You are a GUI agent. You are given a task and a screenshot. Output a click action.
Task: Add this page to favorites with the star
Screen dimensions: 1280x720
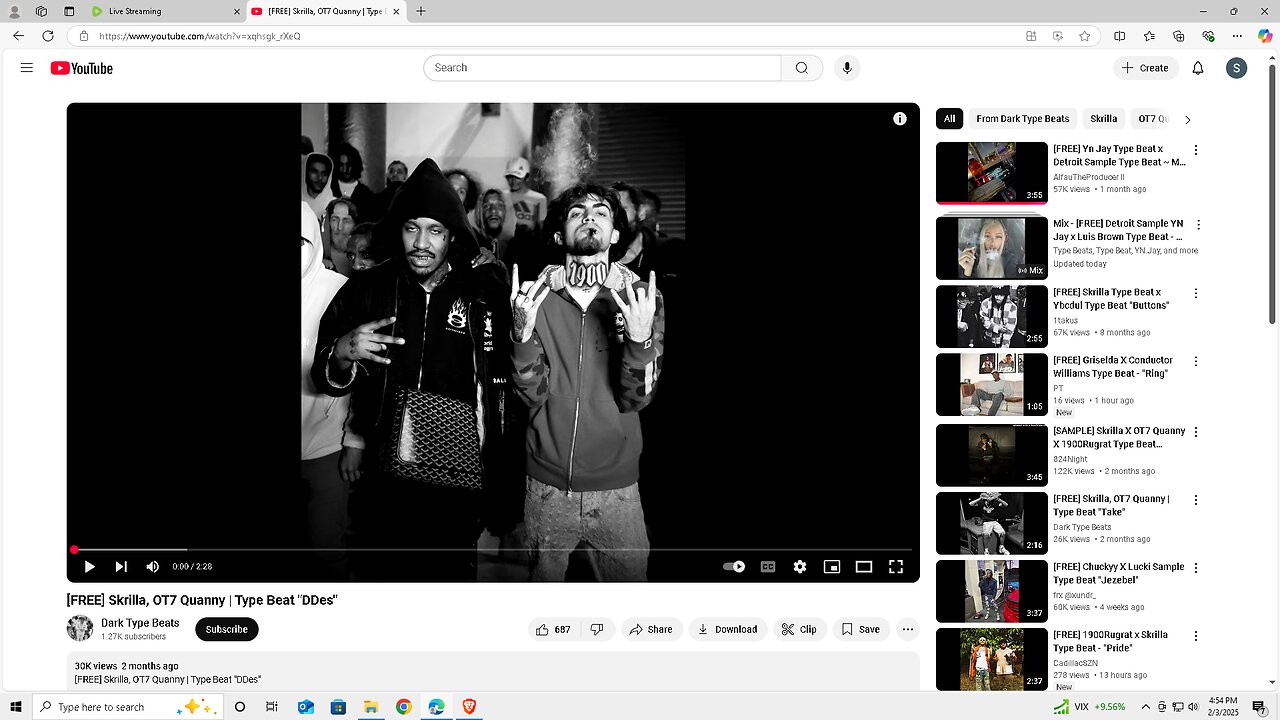[x=1085, y=36]
